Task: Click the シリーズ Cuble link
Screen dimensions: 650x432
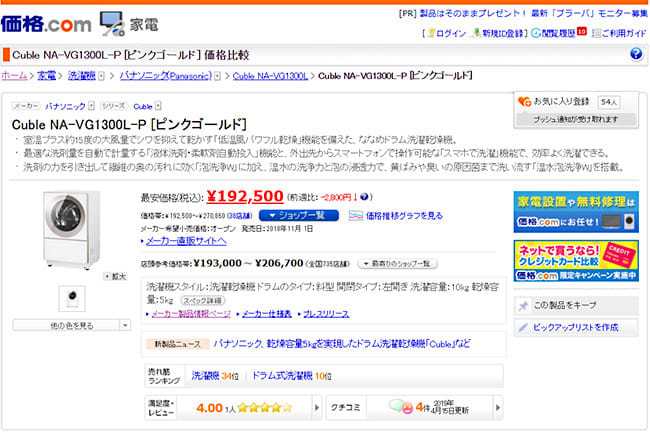Action: click(143, 107)
